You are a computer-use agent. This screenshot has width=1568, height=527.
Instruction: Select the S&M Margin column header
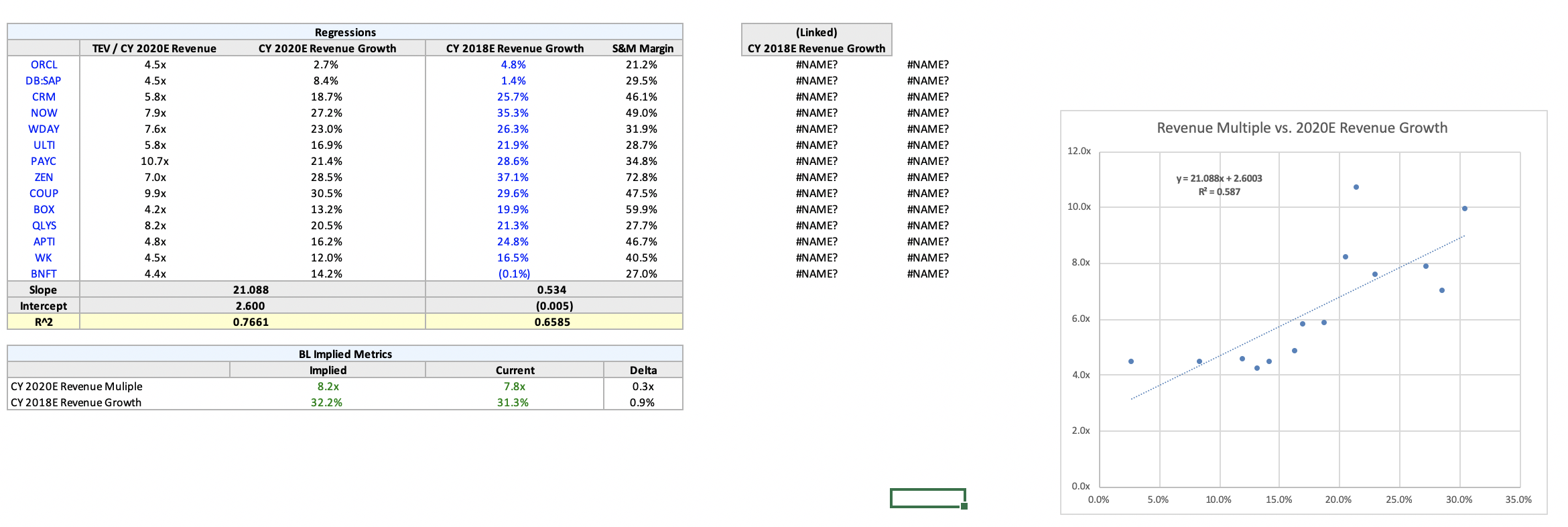(643, 48)
